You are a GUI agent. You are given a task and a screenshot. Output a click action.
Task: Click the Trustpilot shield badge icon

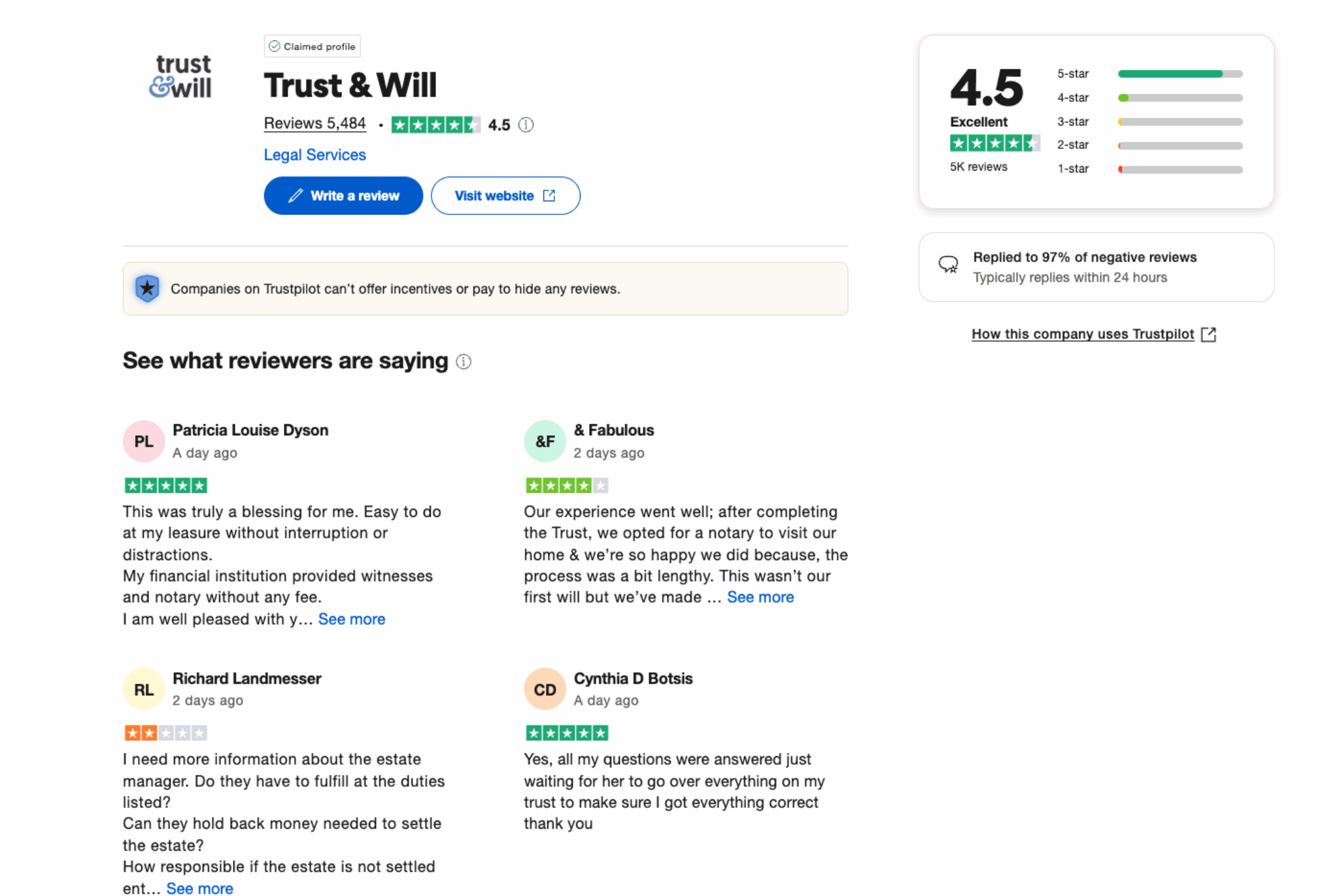click(147, 288)
